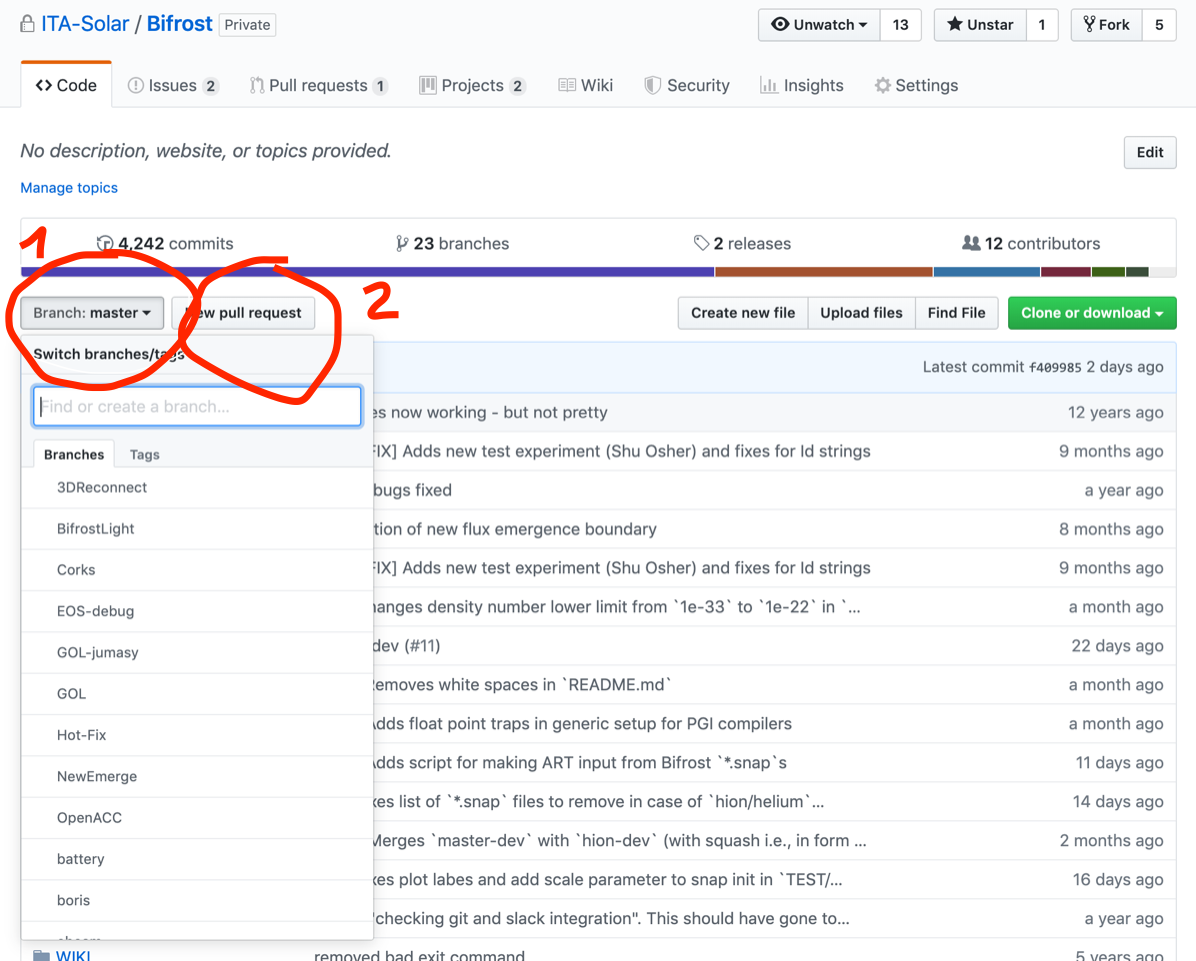1196x961 pixels.
Task: Select the Corks branch
Action: coord(197,570)
